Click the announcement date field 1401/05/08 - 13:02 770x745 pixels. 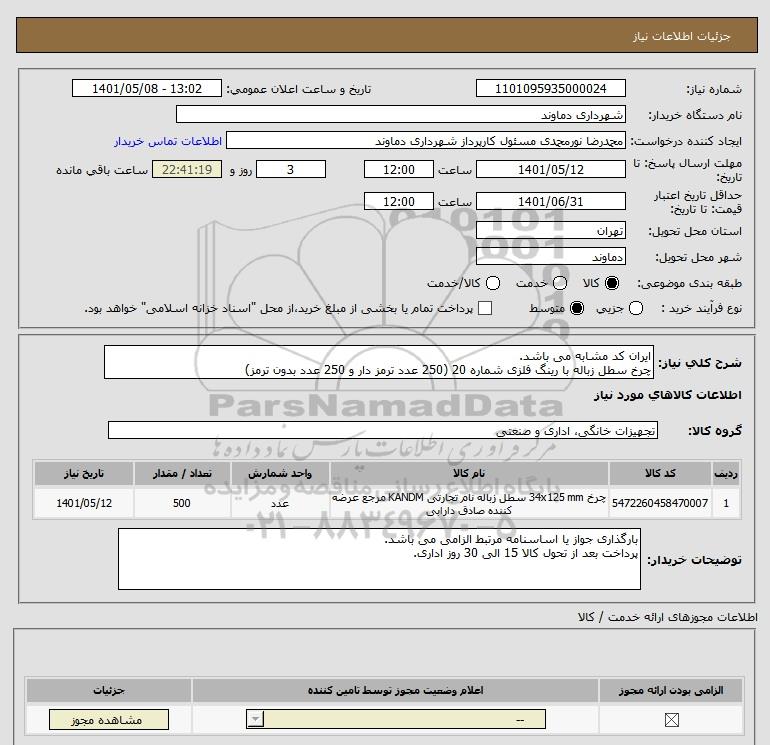[147, 88]
